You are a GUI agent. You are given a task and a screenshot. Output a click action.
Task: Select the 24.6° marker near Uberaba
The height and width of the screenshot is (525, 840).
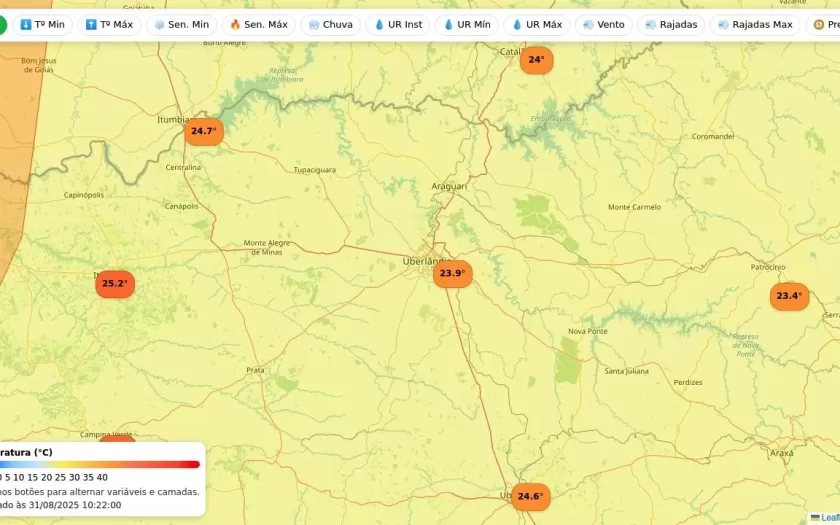coord(530,496)
